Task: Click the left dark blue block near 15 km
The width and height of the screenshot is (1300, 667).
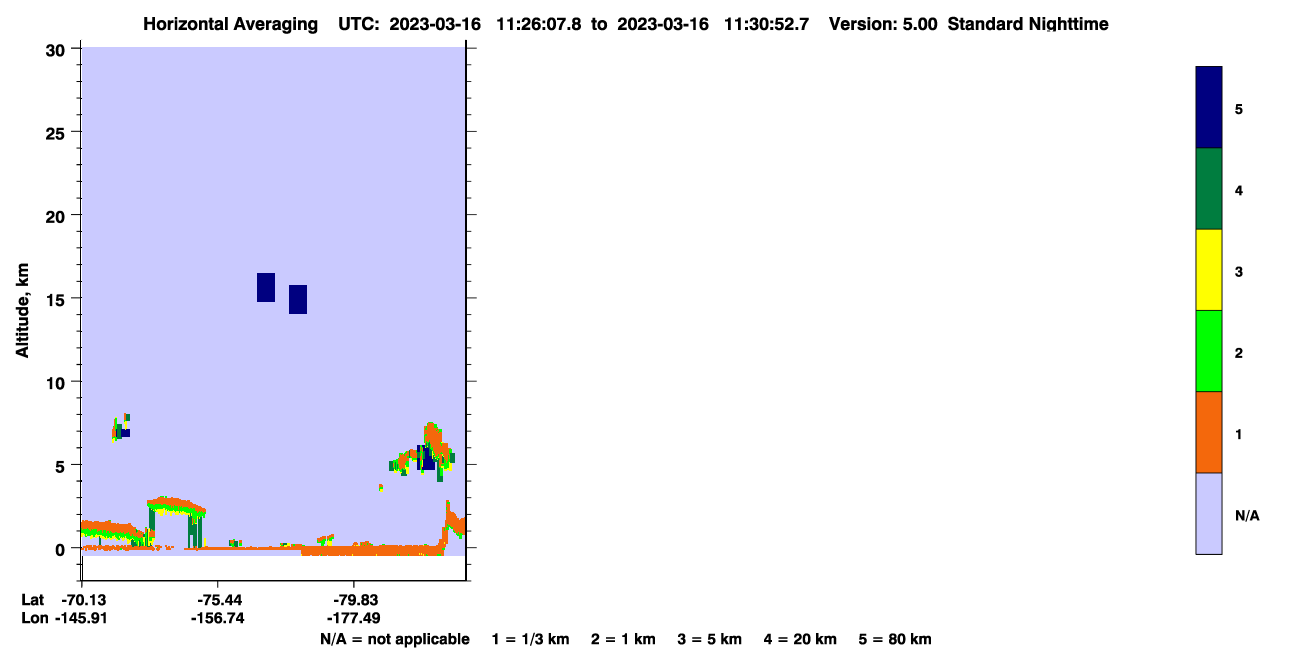Action: click(266, 287)
